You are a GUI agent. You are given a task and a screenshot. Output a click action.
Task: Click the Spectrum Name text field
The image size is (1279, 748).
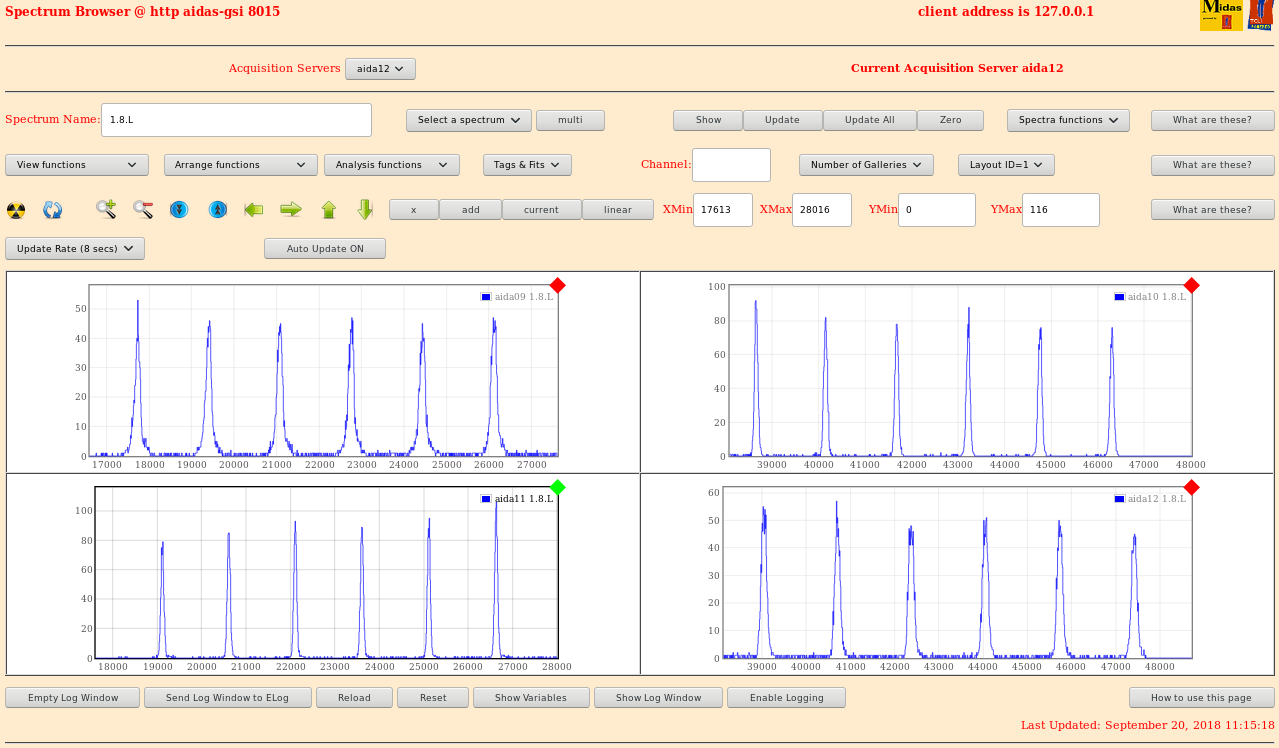(x=236, y=120)
